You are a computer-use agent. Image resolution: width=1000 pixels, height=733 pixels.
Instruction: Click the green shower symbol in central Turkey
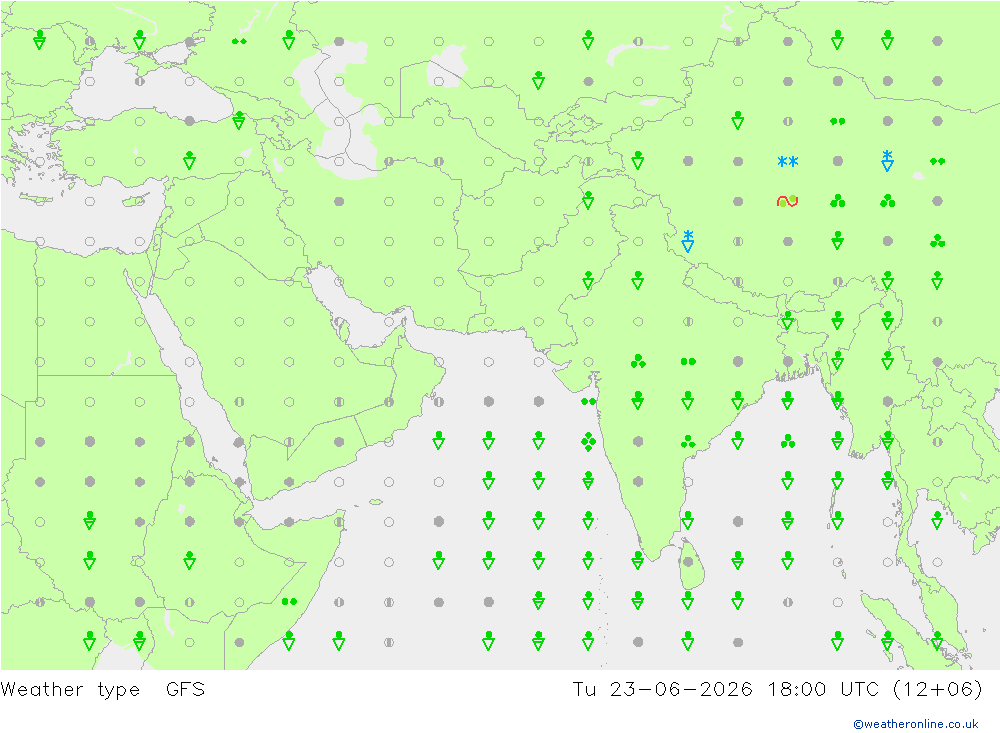pyautogui.click(x=189, y=160)
